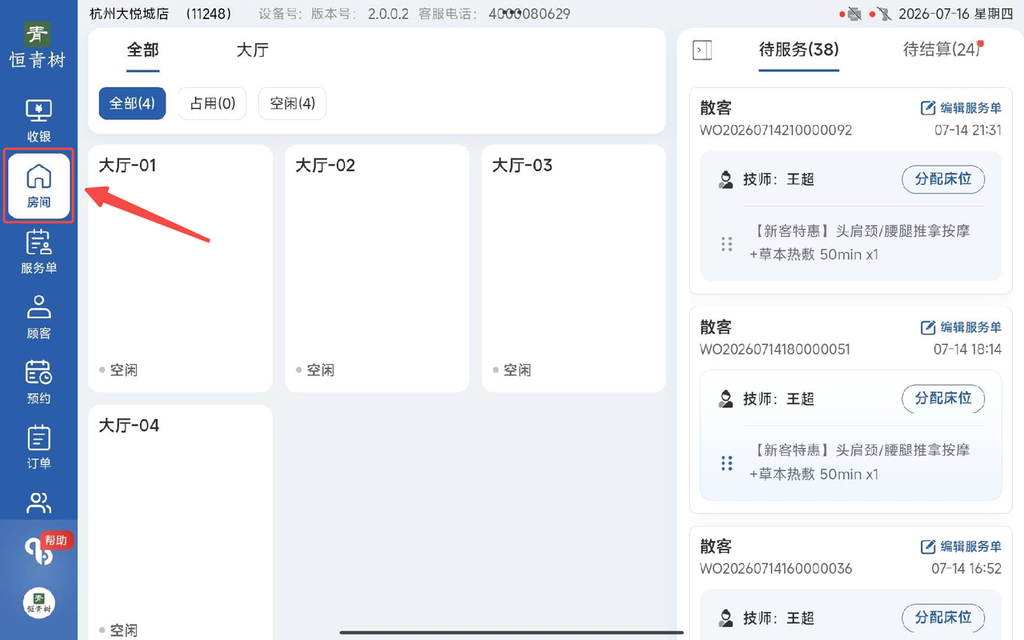Edit service order WO20260714210000092
The width and height of the screenshot is (1024, 640).
(961, 108)
